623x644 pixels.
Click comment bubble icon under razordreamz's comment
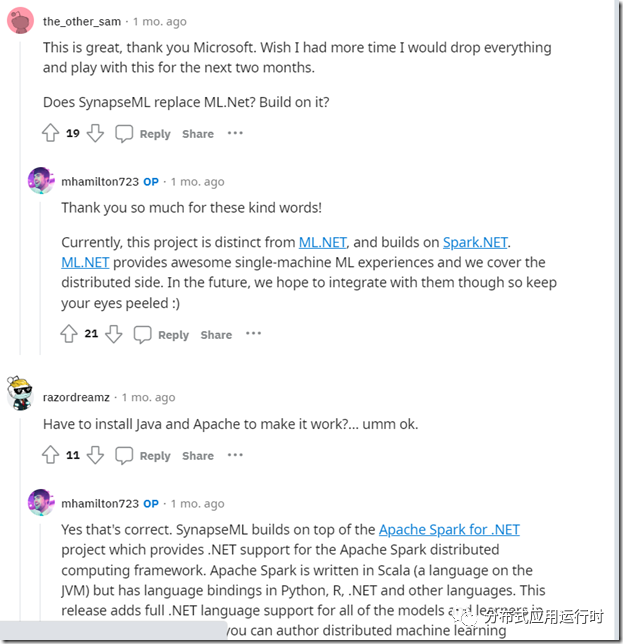click(124, 455)
